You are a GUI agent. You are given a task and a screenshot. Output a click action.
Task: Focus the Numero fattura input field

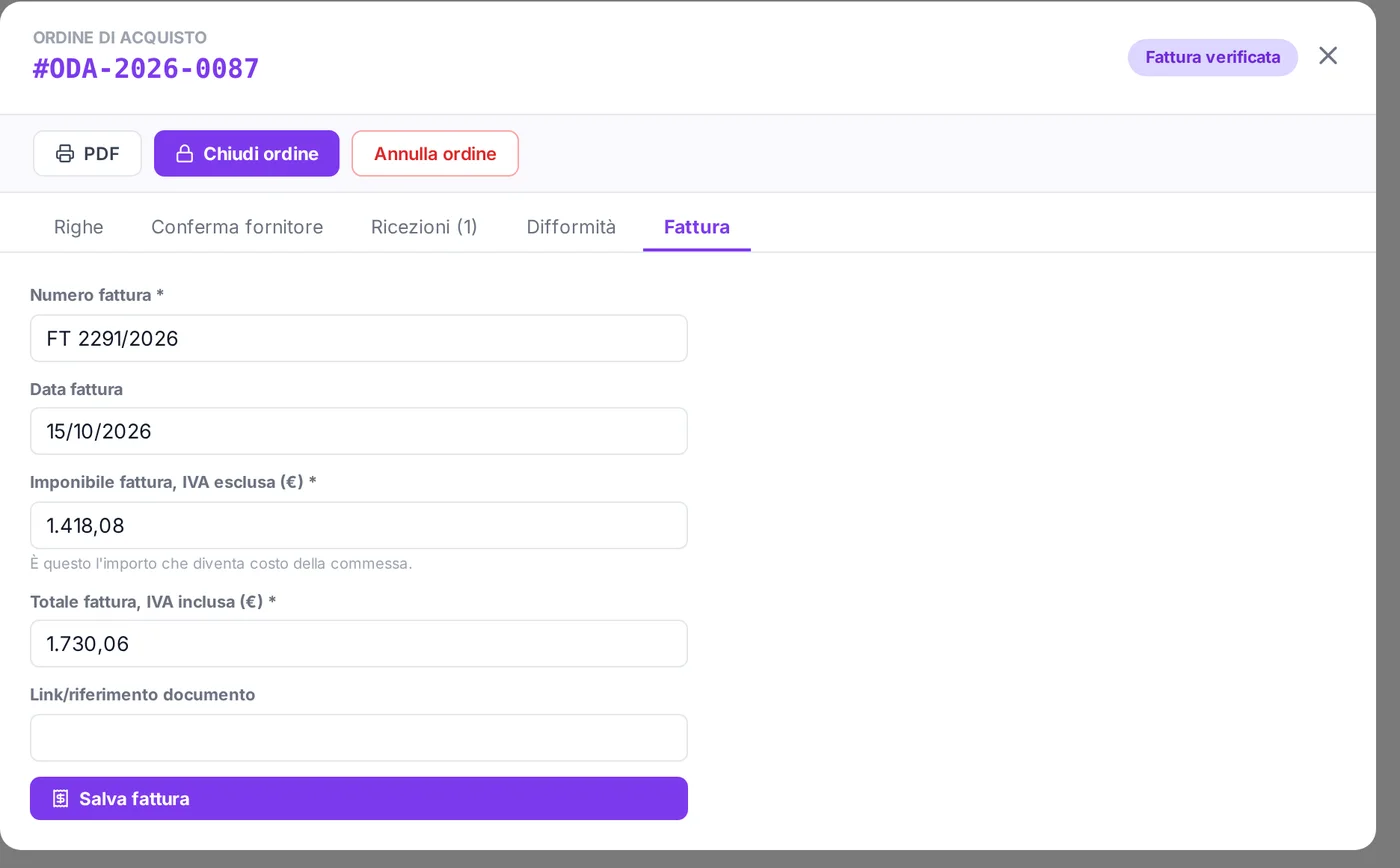coord(359,338)
